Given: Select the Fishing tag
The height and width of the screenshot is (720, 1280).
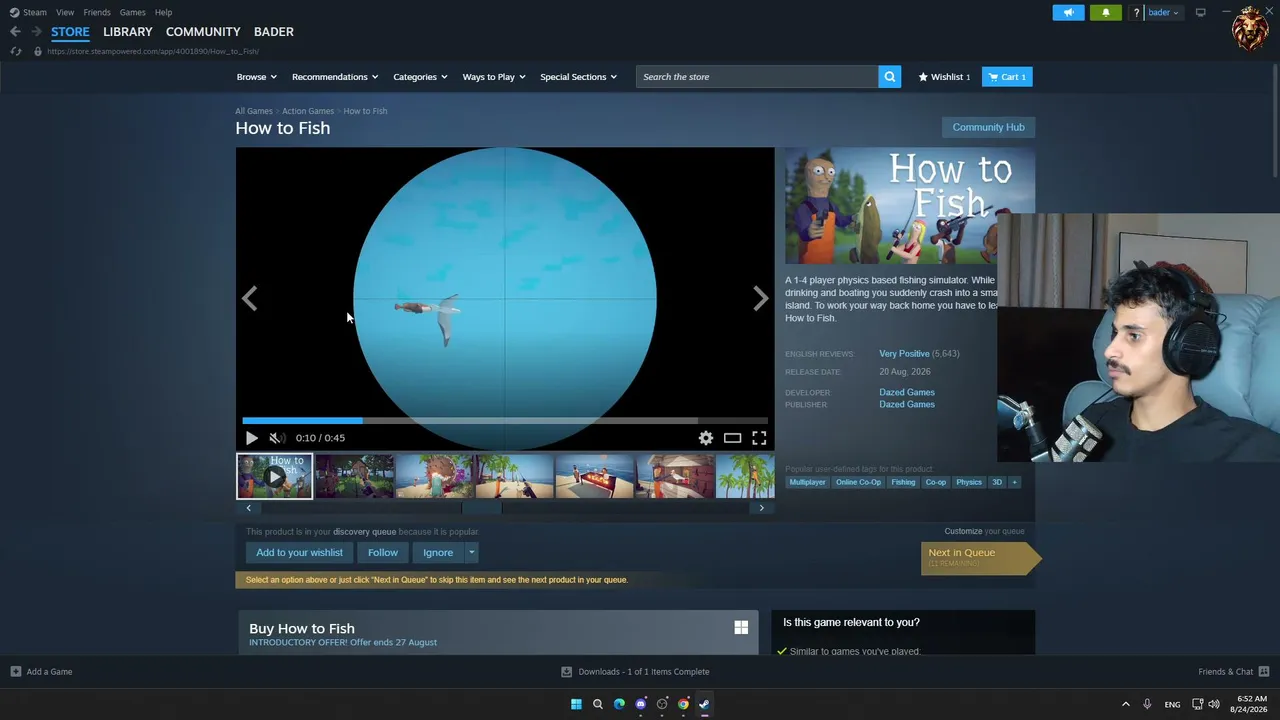Looking at the screenshot, I should 903,482.
